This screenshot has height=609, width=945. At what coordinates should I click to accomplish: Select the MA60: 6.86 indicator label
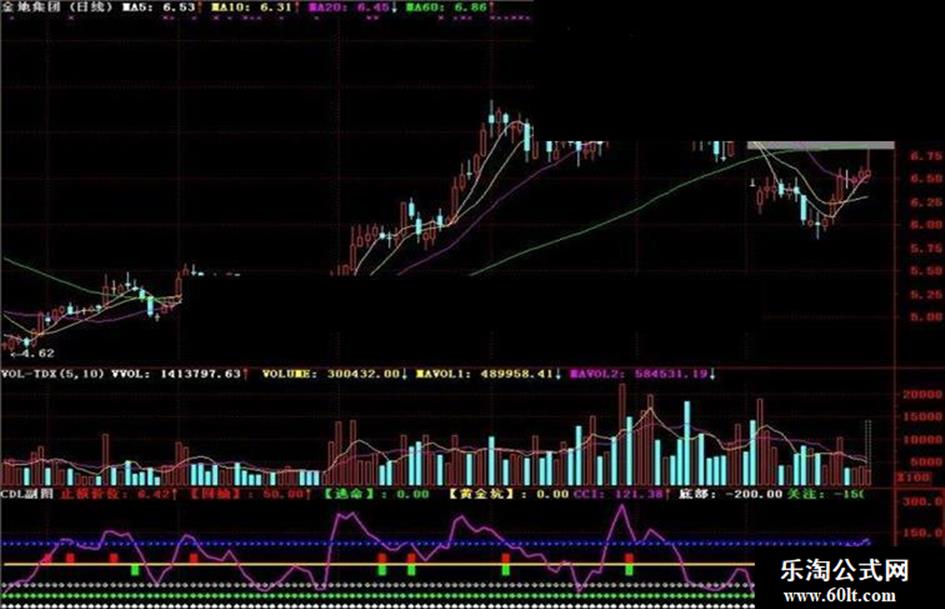coord(449,7)
